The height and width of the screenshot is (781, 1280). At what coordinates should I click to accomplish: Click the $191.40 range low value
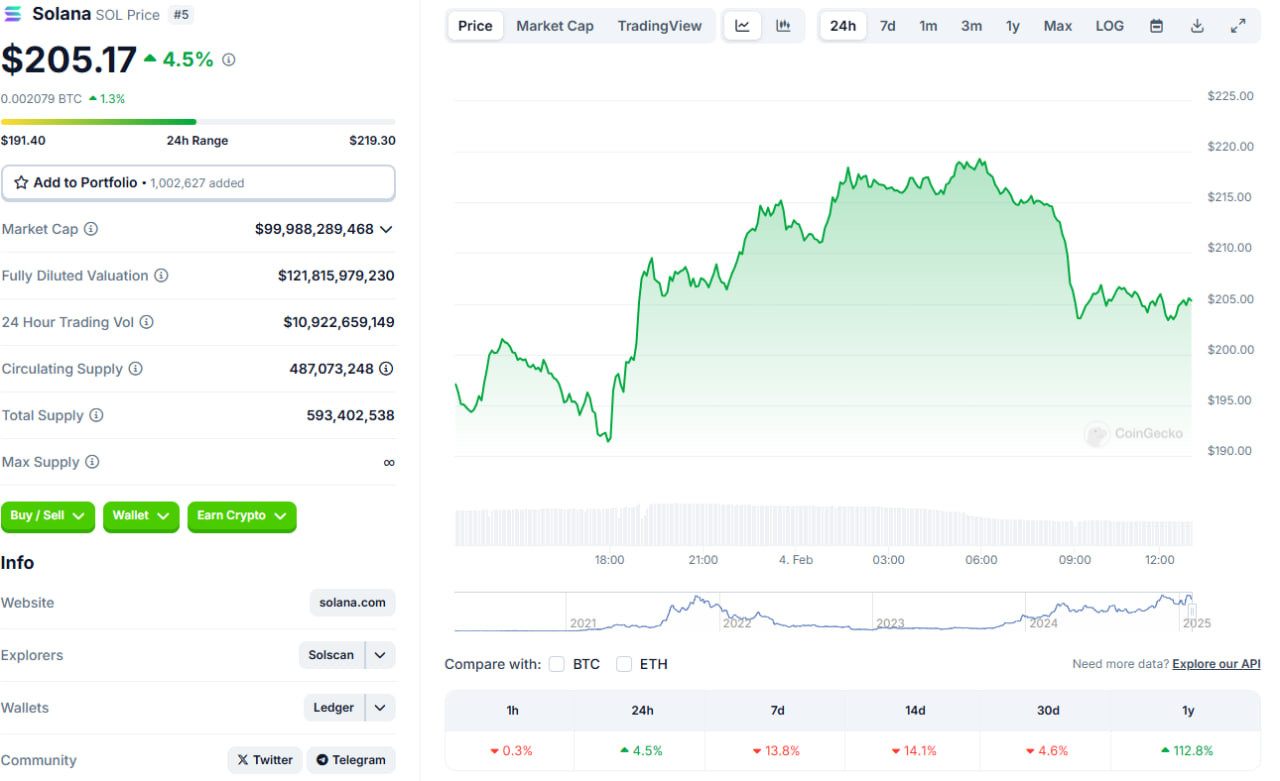click(x=23, y=141)
